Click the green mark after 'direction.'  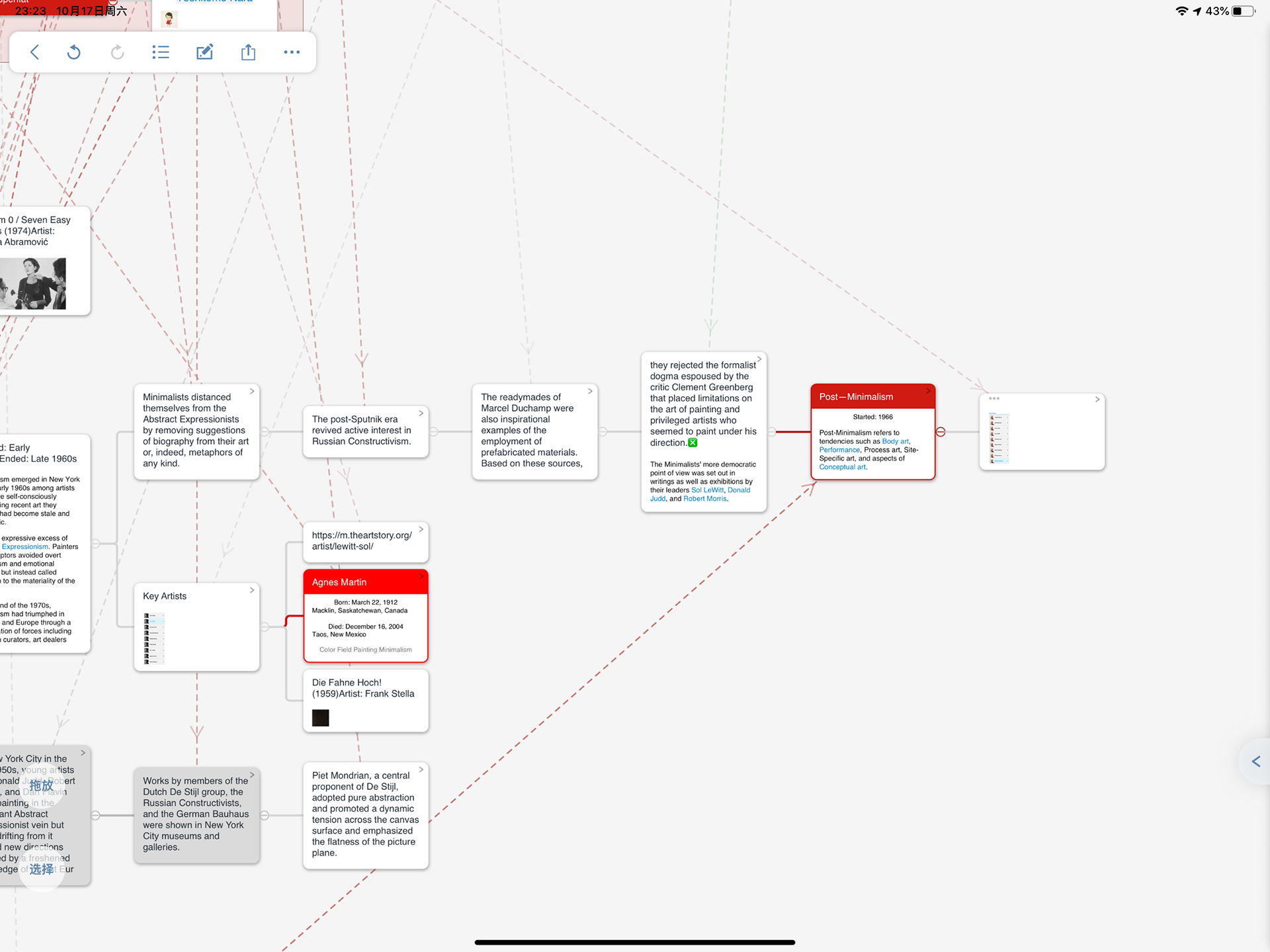point(693,443)
